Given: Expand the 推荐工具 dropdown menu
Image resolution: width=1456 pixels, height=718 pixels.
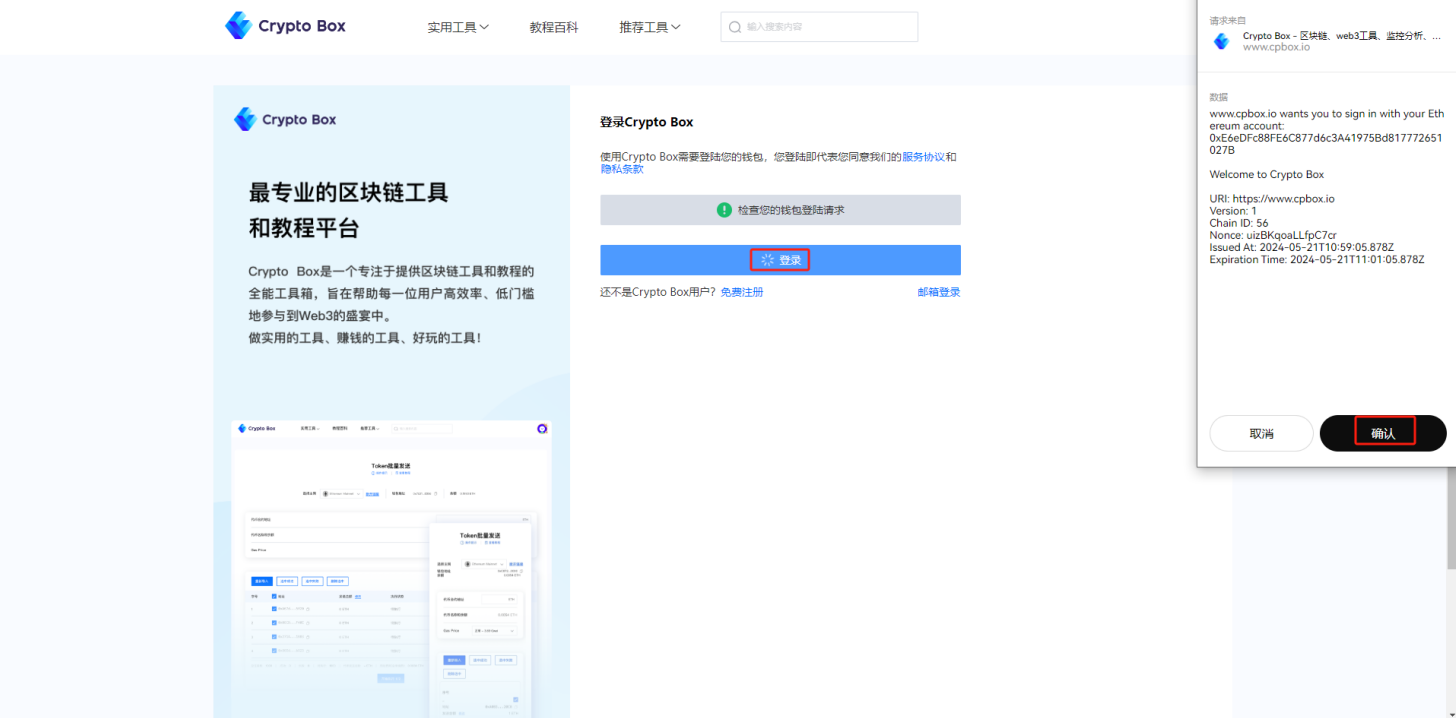Looking at the screenshot, I should click(x=650, y=27).
